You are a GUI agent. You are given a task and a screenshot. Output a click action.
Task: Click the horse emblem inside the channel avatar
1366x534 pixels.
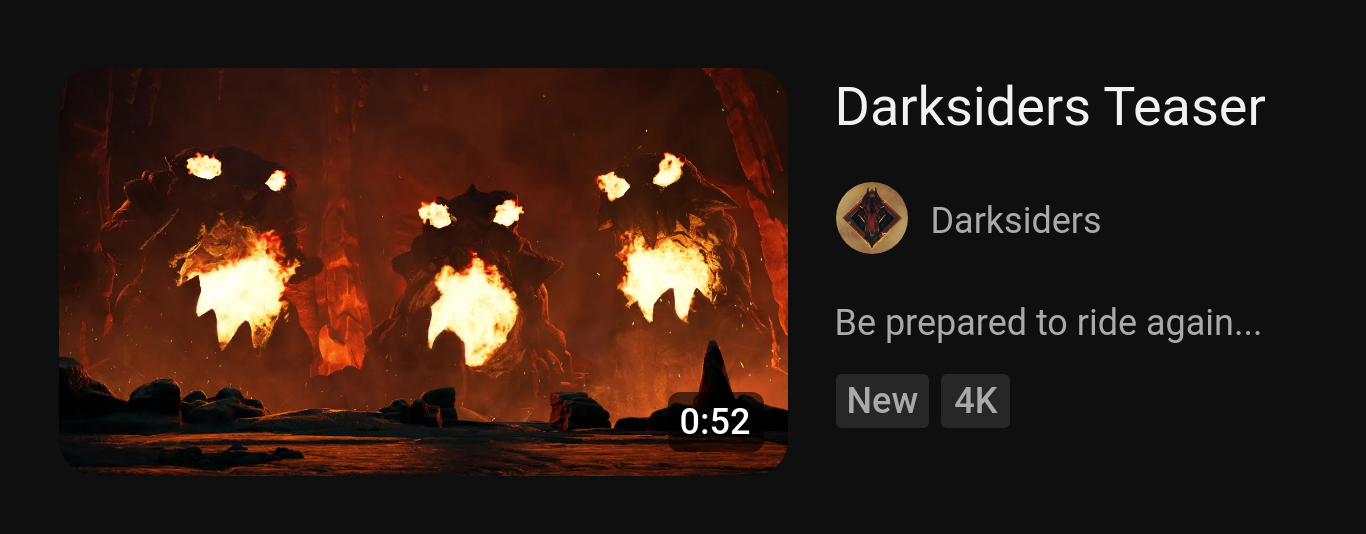pyautogui.click(x=872, y=219)
